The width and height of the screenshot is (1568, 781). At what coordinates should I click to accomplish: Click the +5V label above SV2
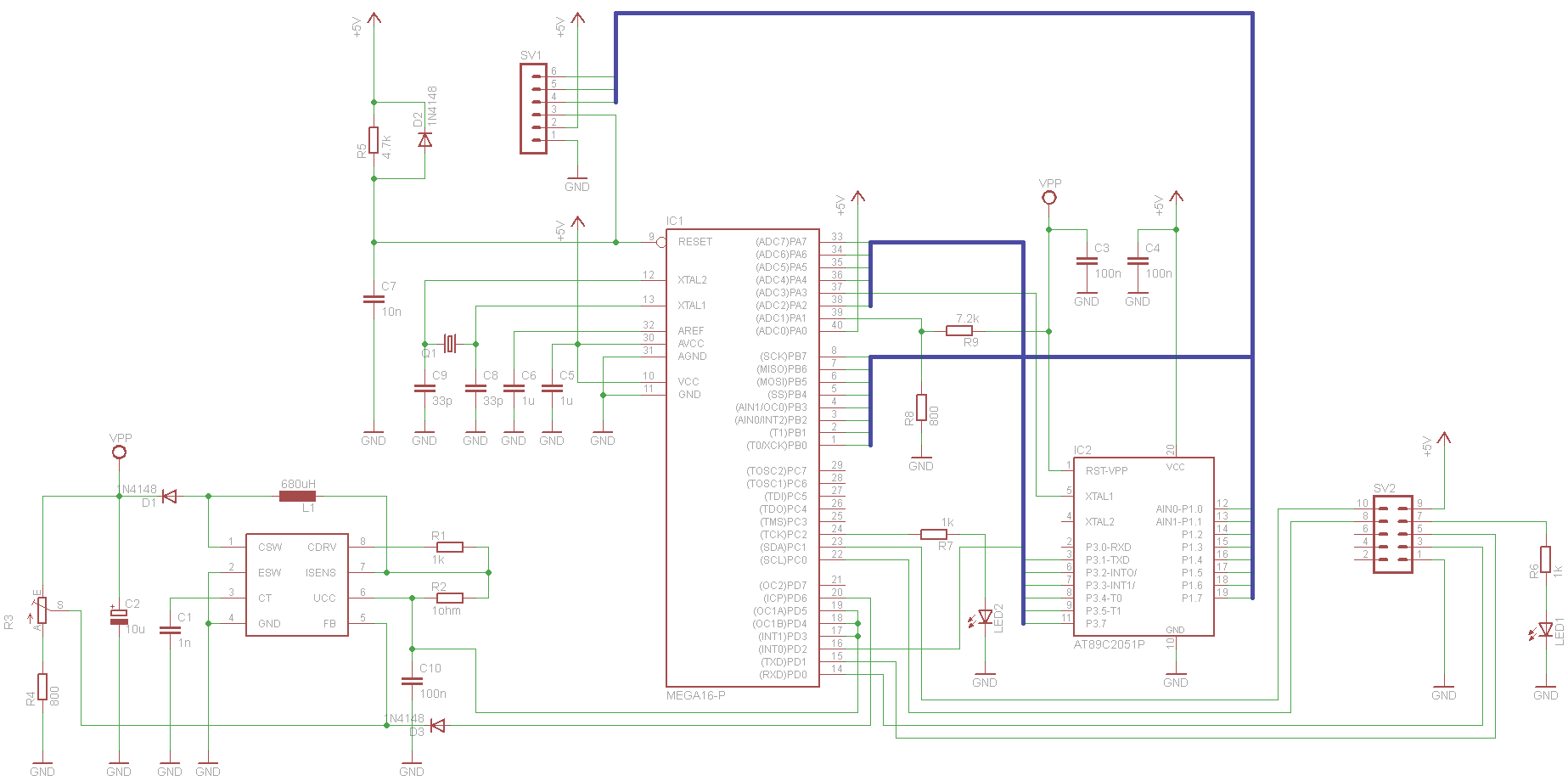(1427, 447)
